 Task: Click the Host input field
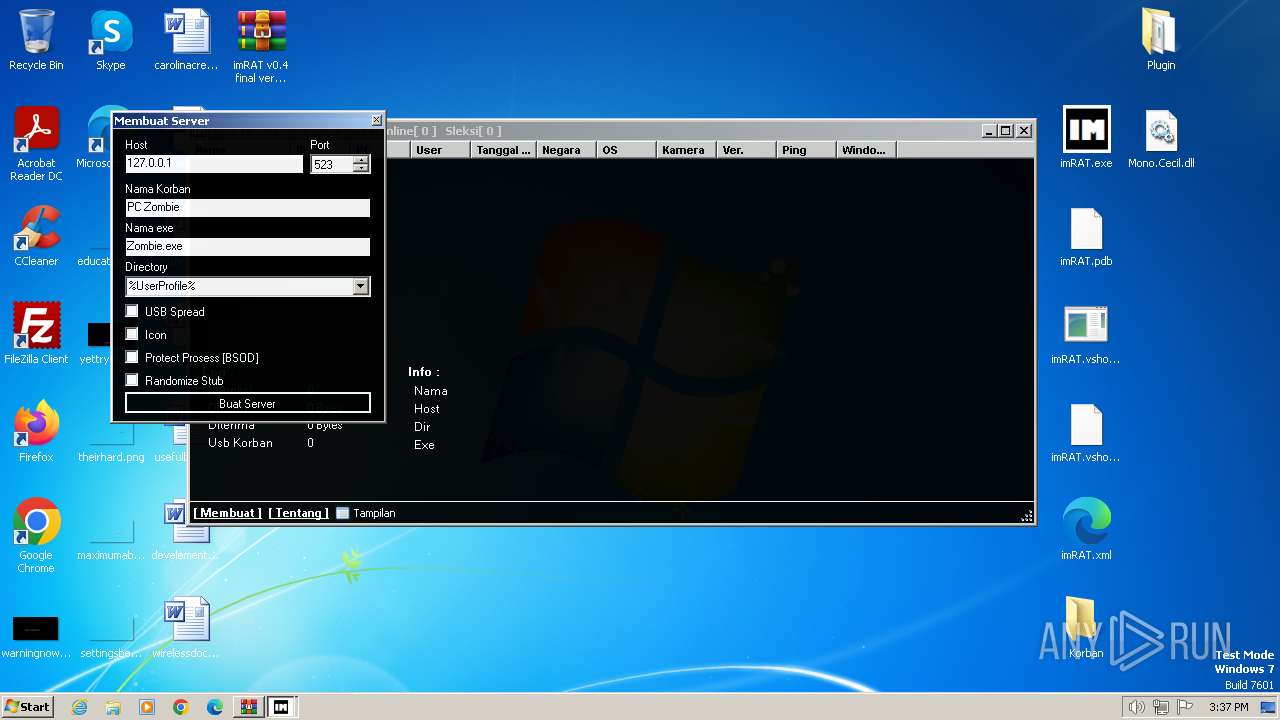(x=214, y=163)
